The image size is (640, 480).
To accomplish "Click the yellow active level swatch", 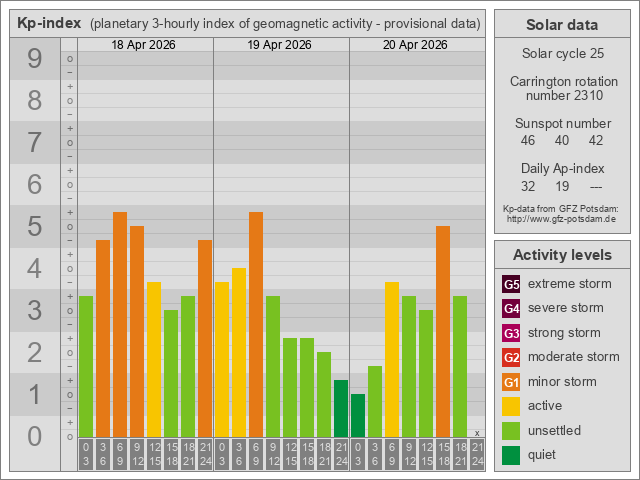I will (511, 406).
